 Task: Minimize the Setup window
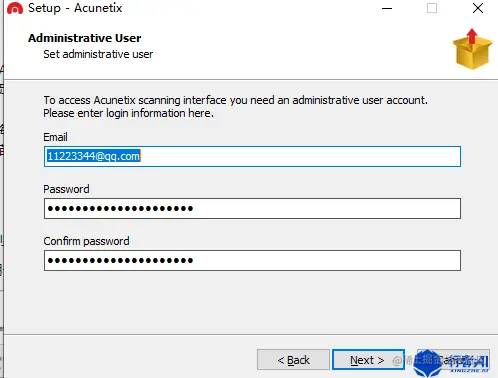[387, 8]
